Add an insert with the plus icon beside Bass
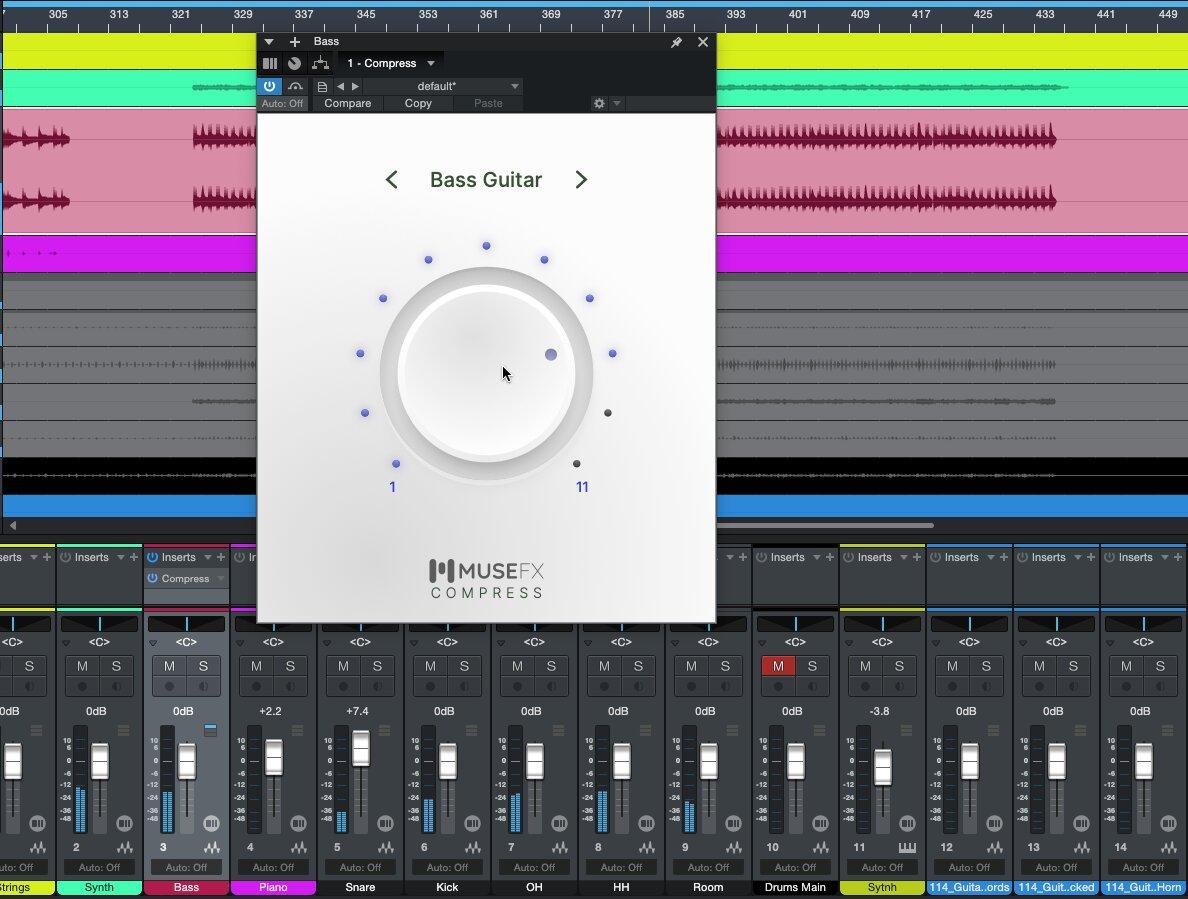The height and width of the screenshot is (899, 1188). click(x=295, y=42)
